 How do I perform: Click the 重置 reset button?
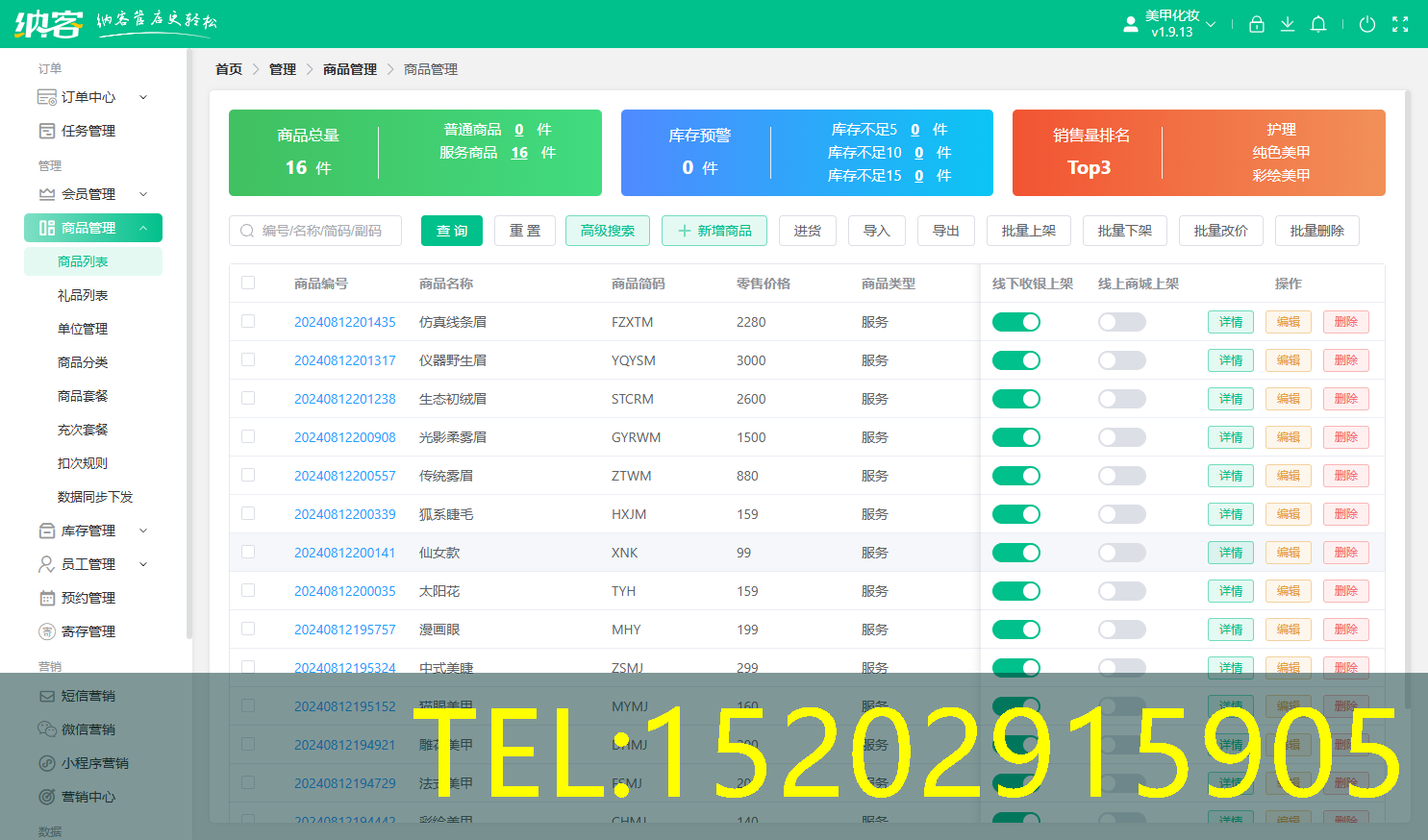click(525, 231)
